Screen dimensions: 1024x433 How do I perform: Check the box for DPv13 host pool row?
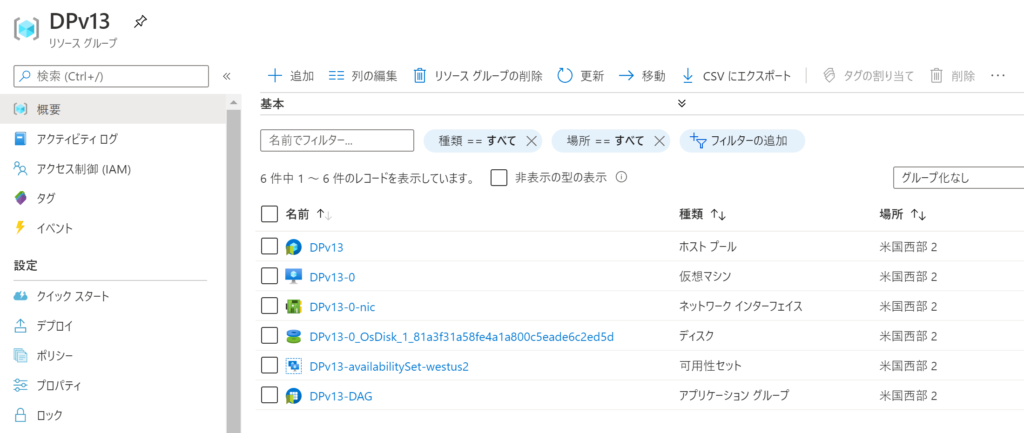[x=269, y=247]
